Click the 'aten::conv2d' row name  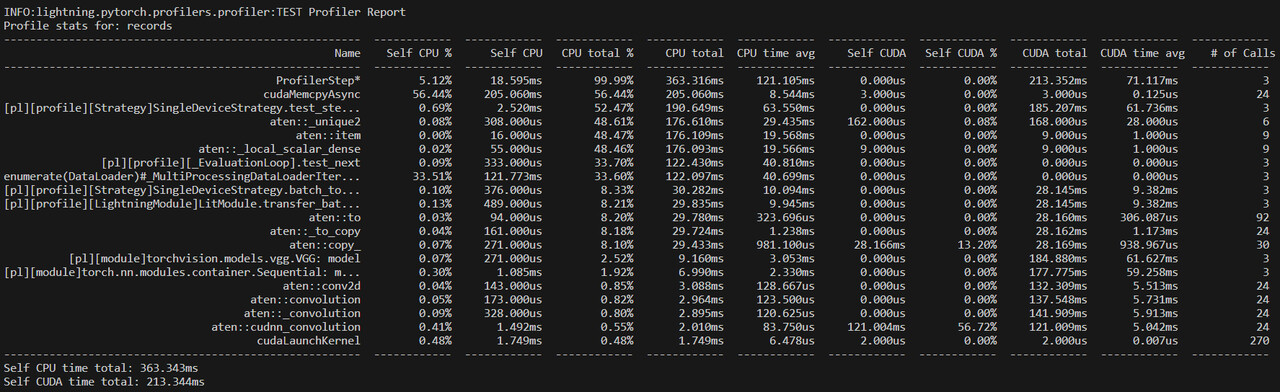pos(322,286)
